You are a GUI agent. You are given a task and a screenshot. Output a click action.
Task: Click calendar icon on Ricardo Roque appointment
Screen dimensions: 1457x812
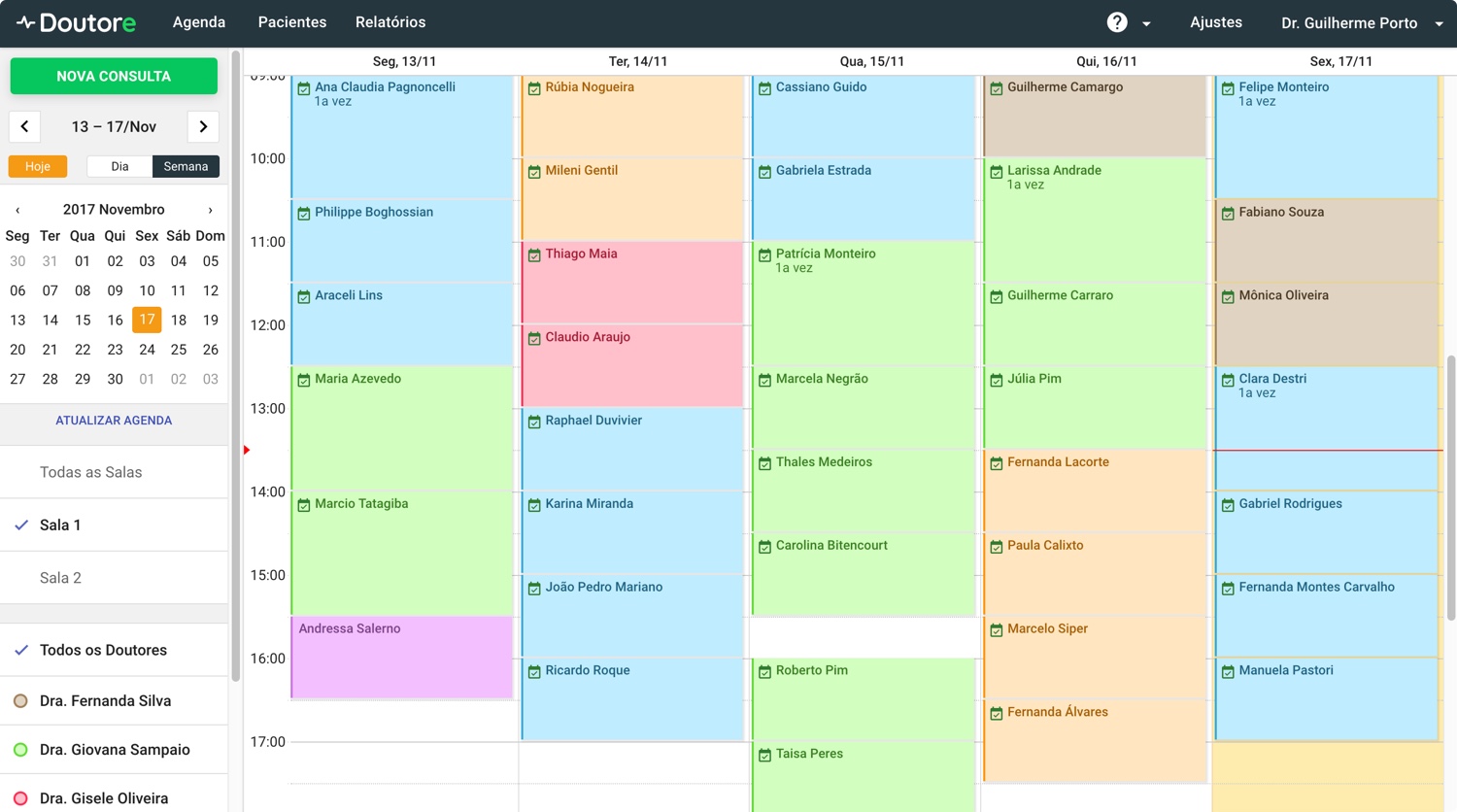tap(534, 672)
